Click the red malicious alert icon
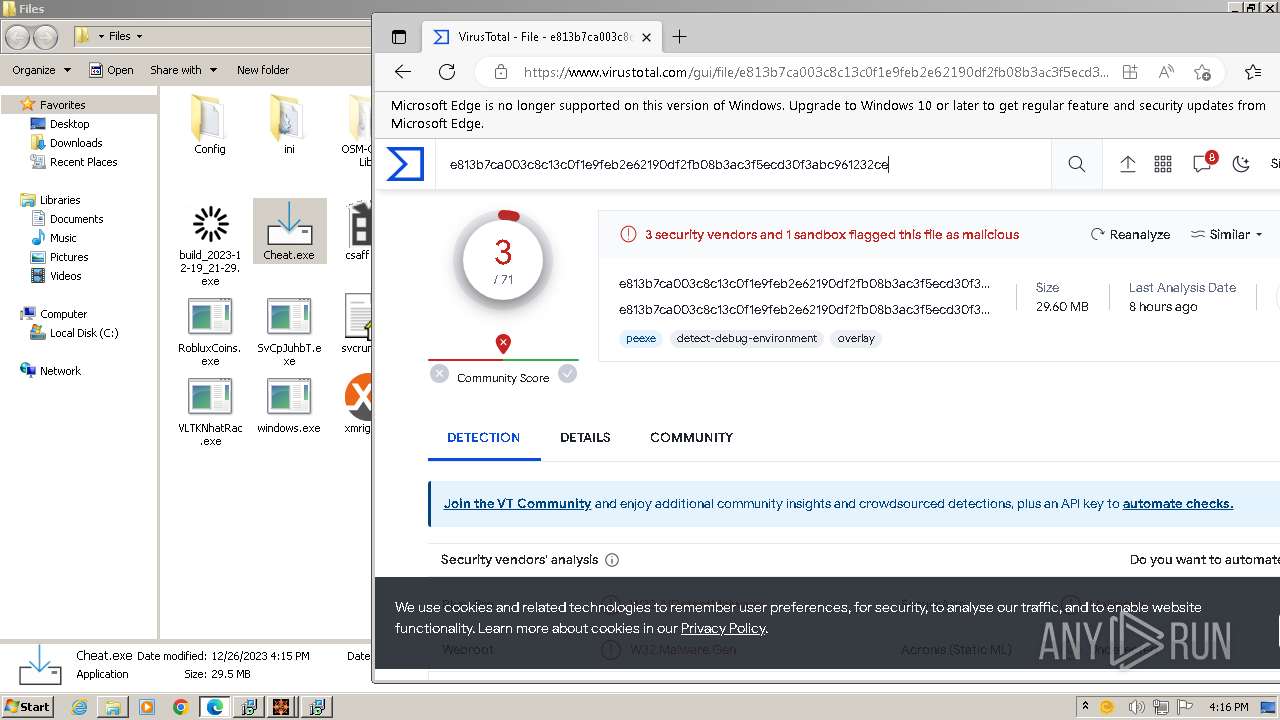 click(628, 234)
